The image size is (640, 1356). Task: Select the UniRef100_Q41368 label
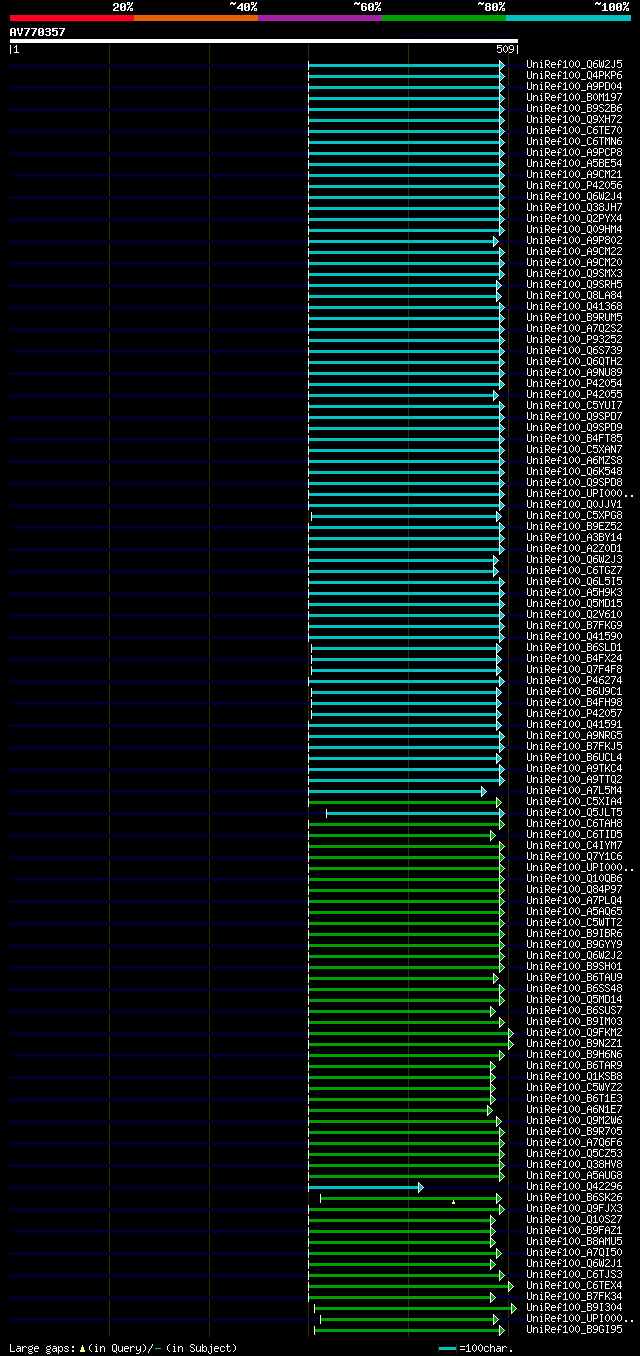(574, 307)
